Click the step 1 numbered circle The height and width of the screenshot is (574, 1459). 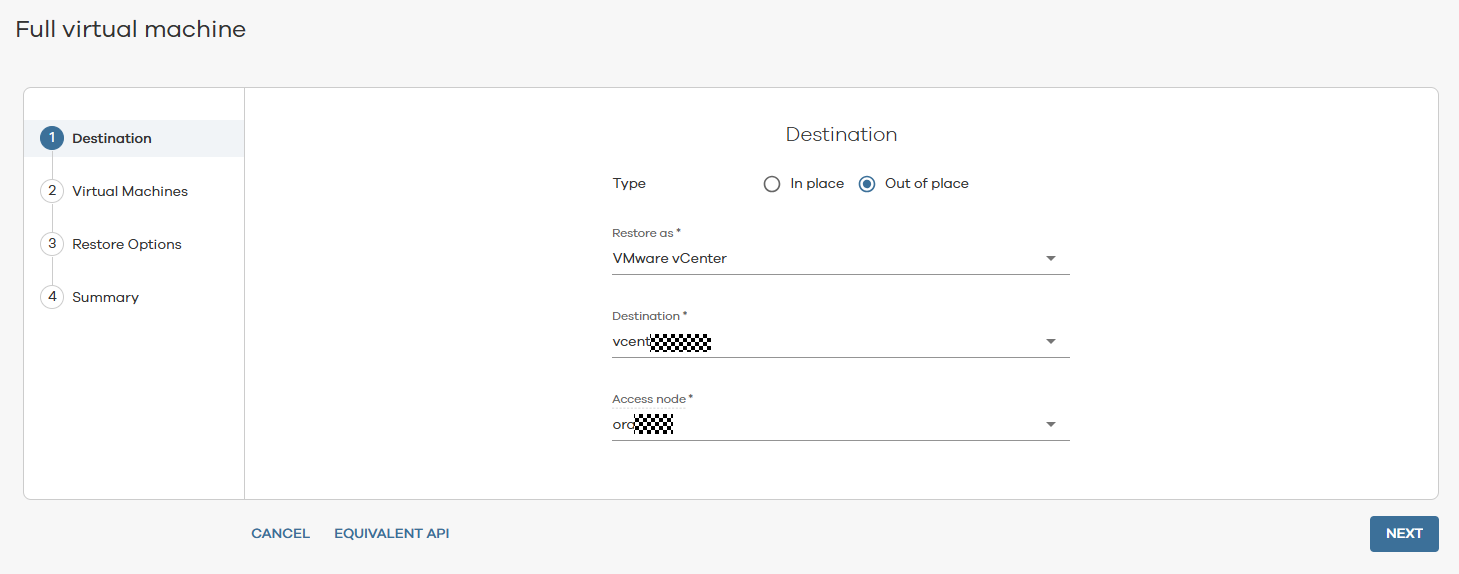[x=52, y=138]
